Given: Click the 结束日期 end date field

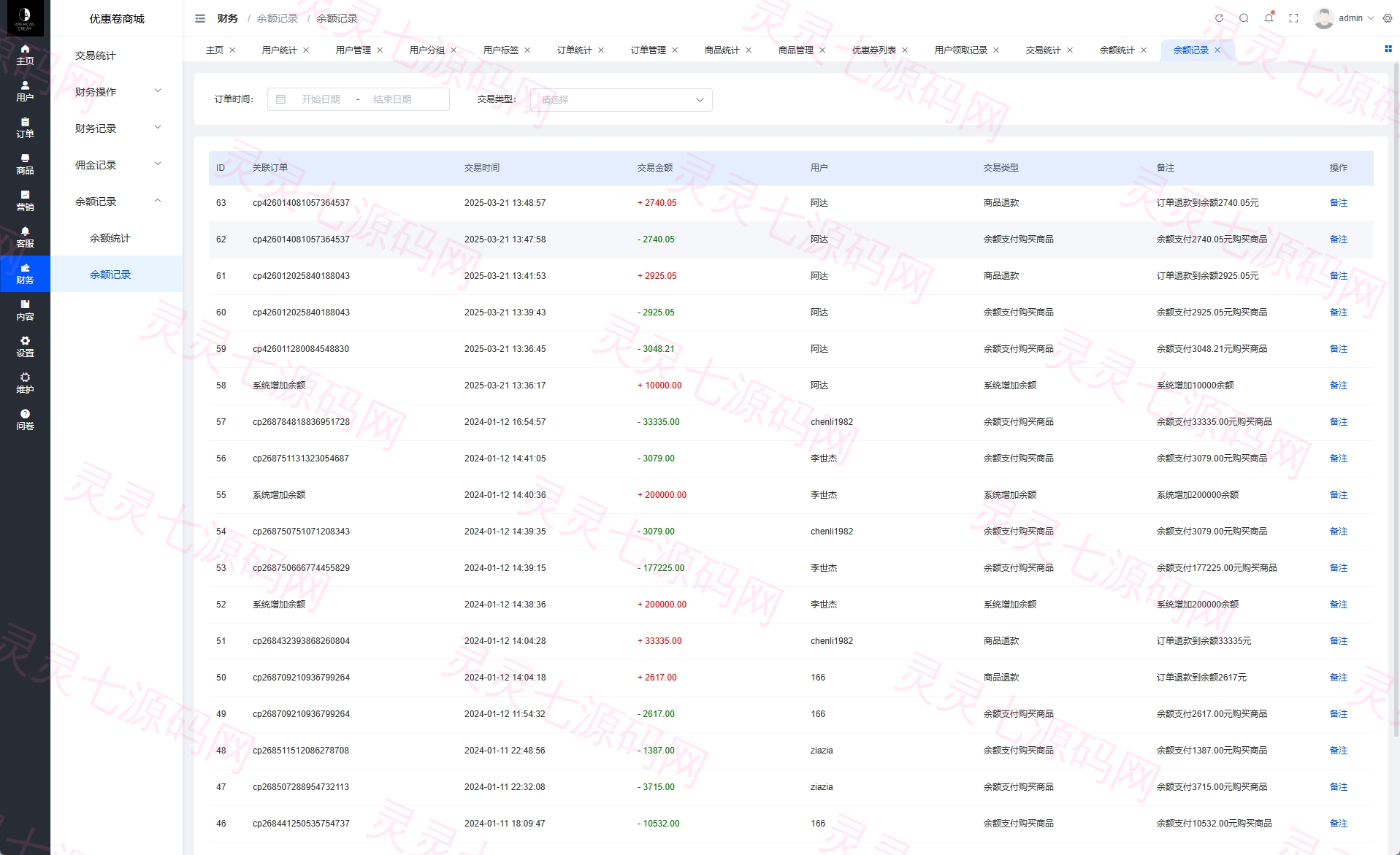Looking at the screenshot, I should (392, 99).
